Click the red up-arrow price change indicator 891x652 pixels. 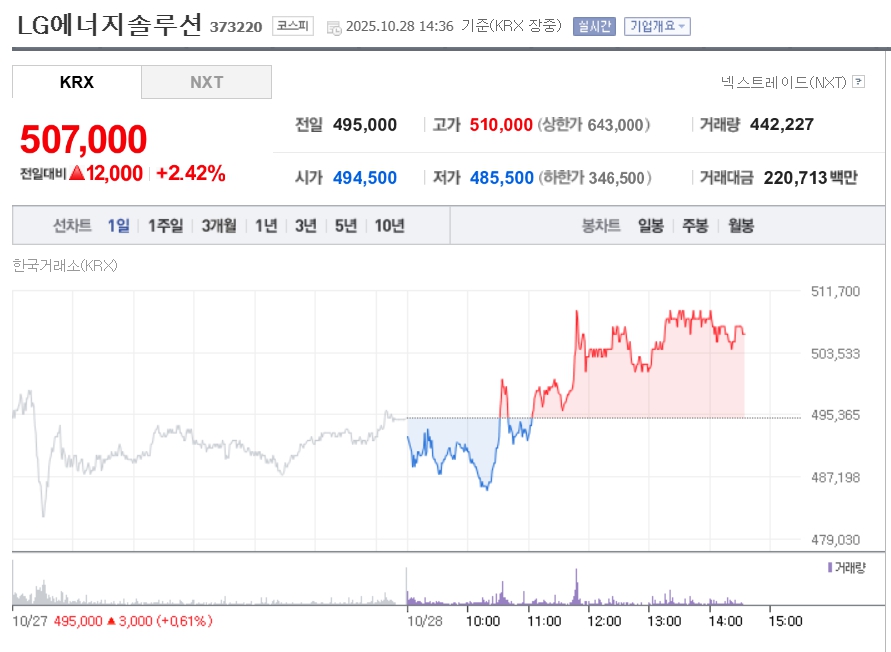pyautogui.click(x=77, y=174)
